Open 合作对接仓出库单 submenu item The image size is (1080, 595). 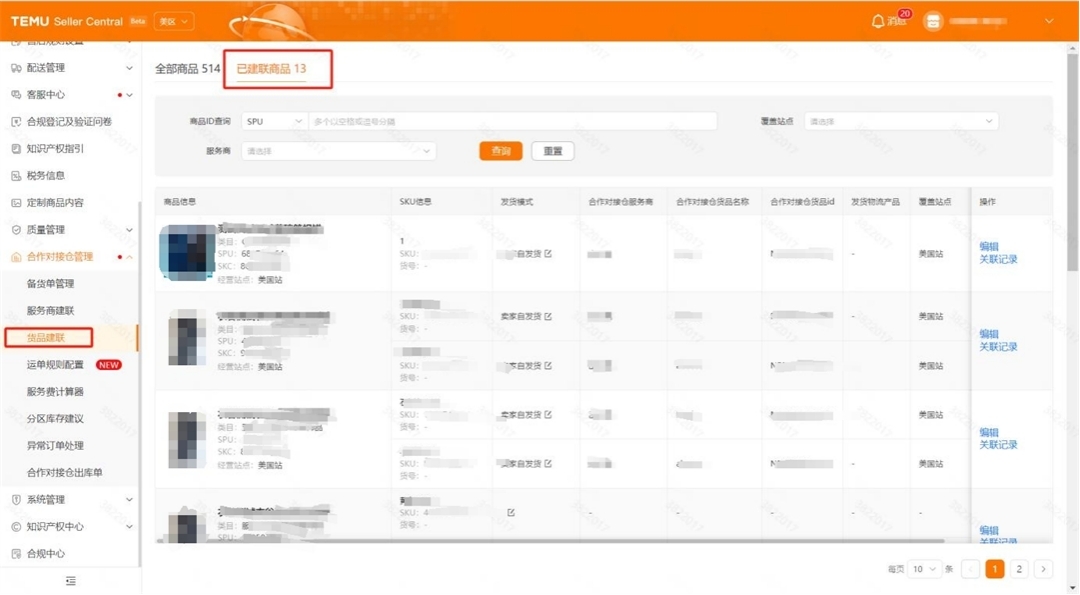(65, 472)
